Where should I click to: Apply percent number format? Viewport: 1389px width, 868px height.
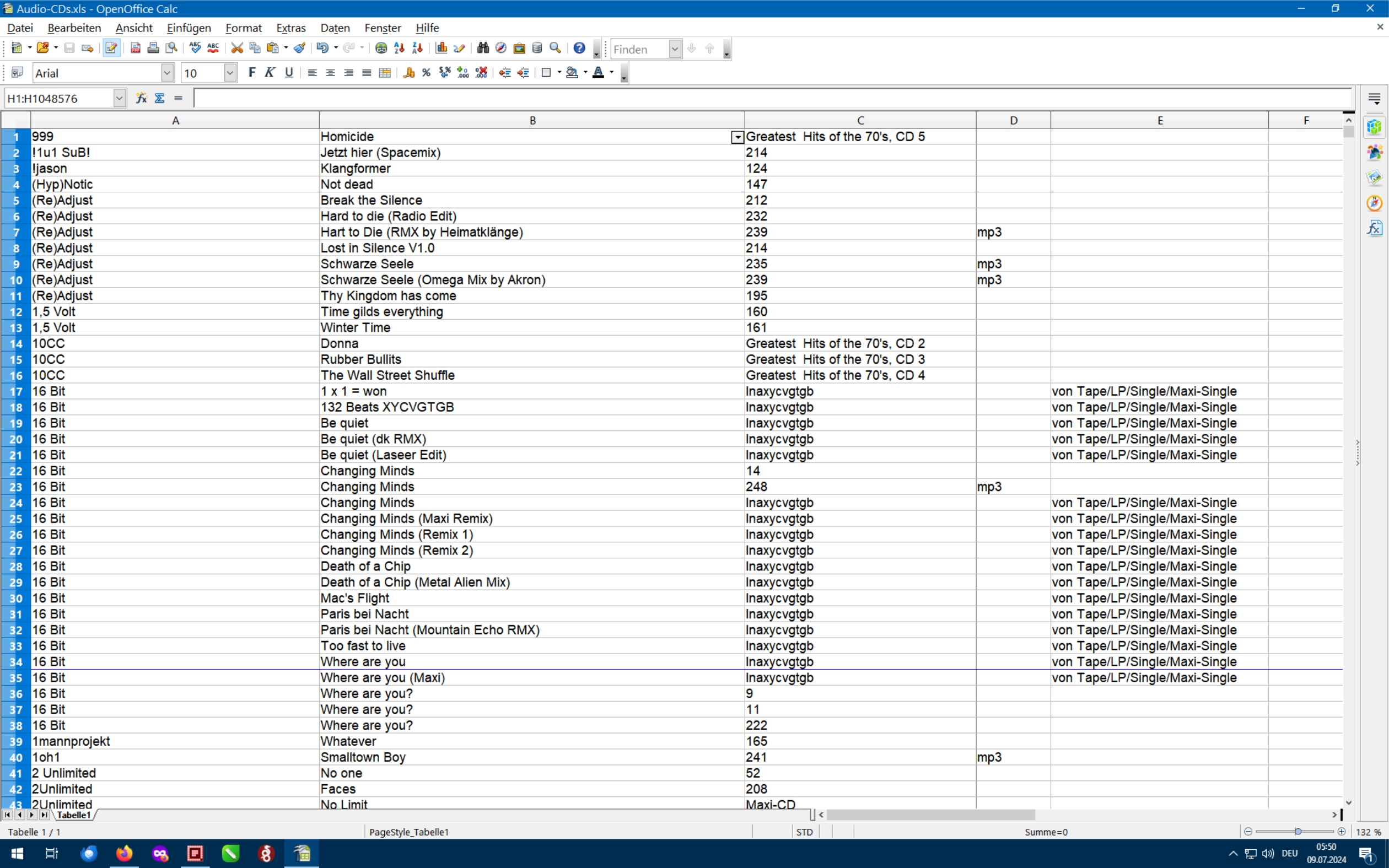[x=427, y=73]
